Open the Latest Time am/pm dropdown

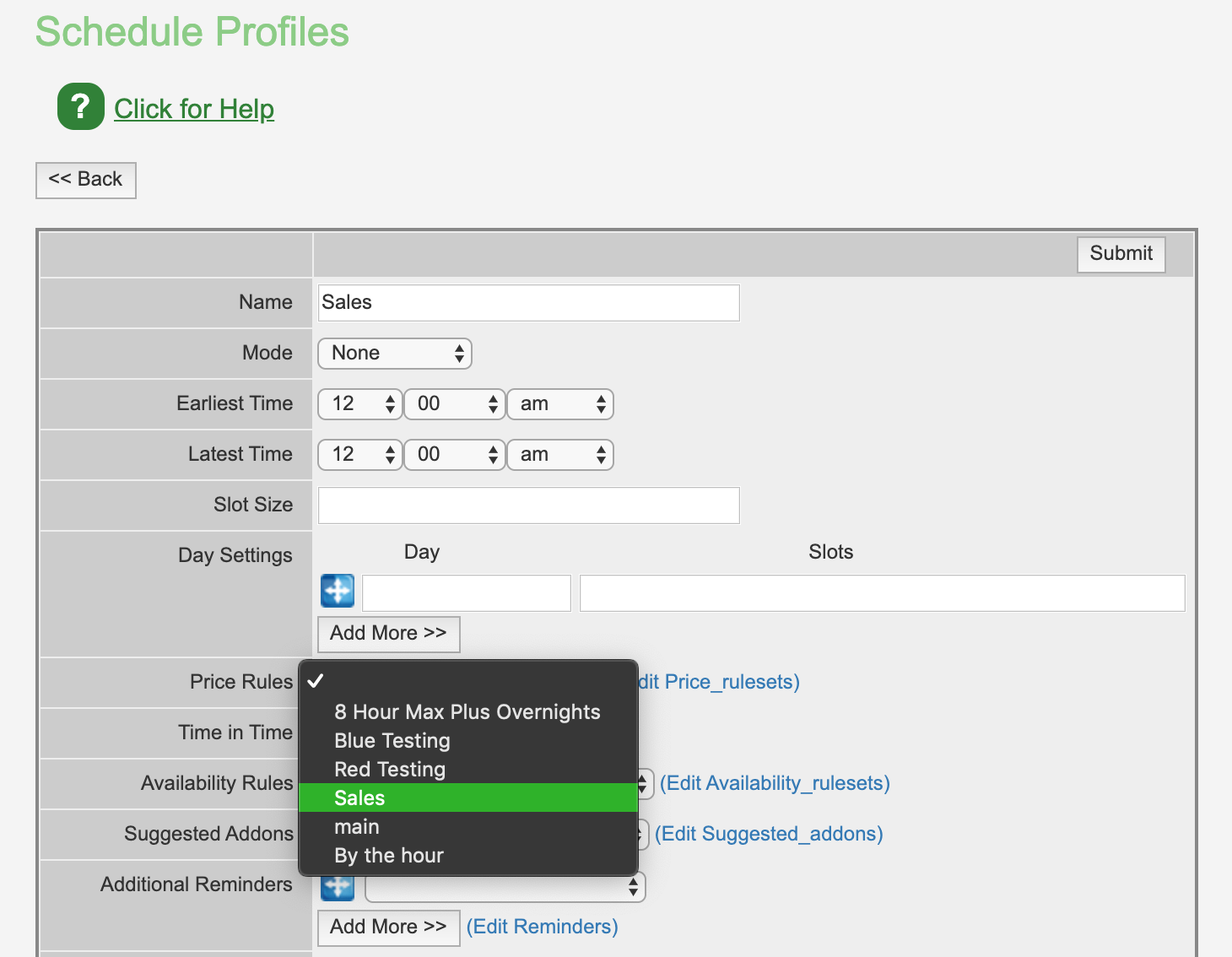[560, 455]
